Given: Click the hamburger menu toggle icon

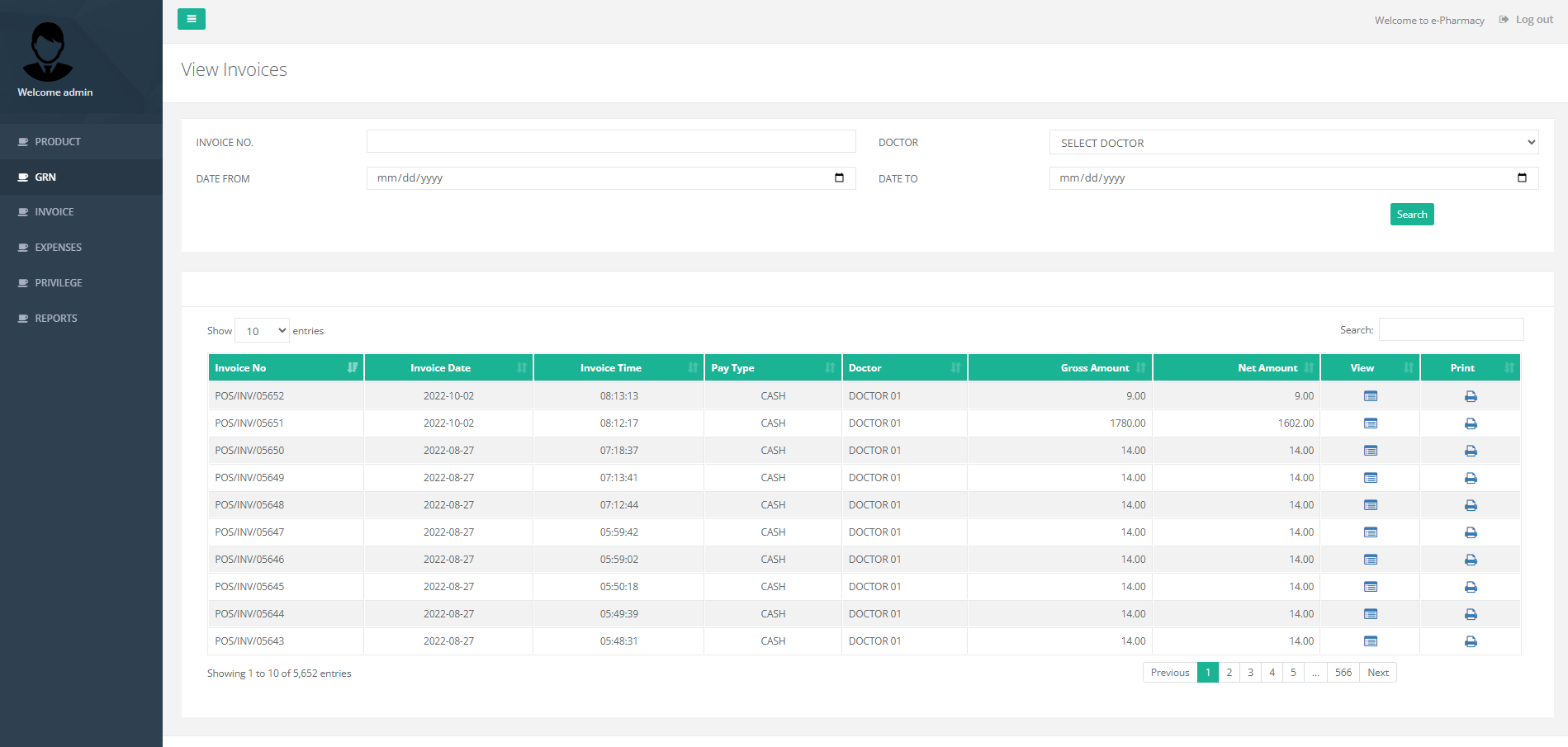Looking at the screenshot, I should (x=192, y=18).
